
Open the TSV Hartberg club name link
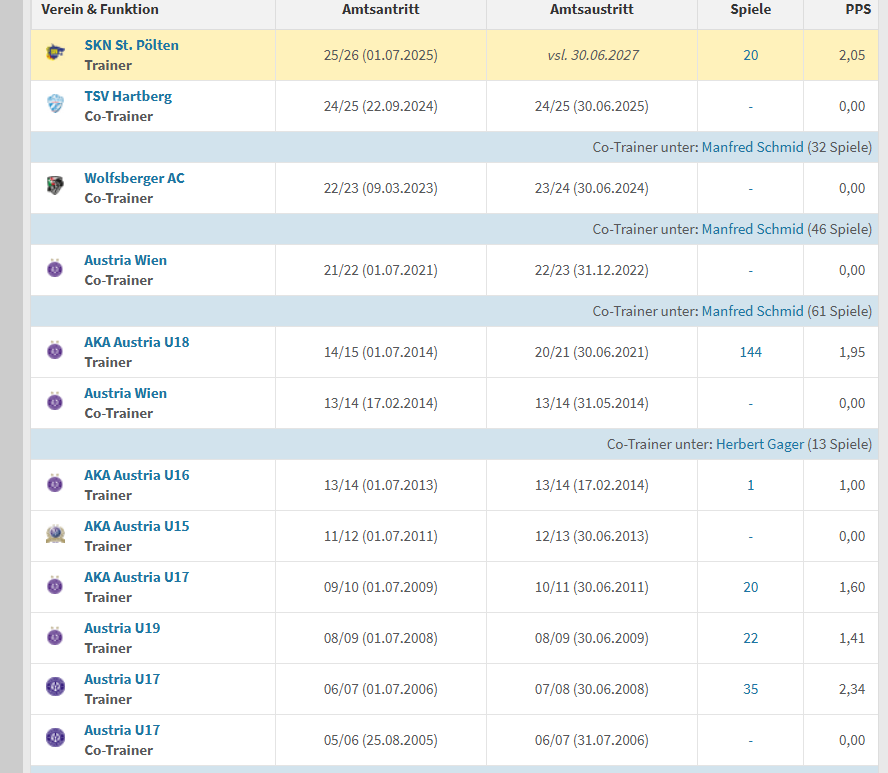[127, 96]
